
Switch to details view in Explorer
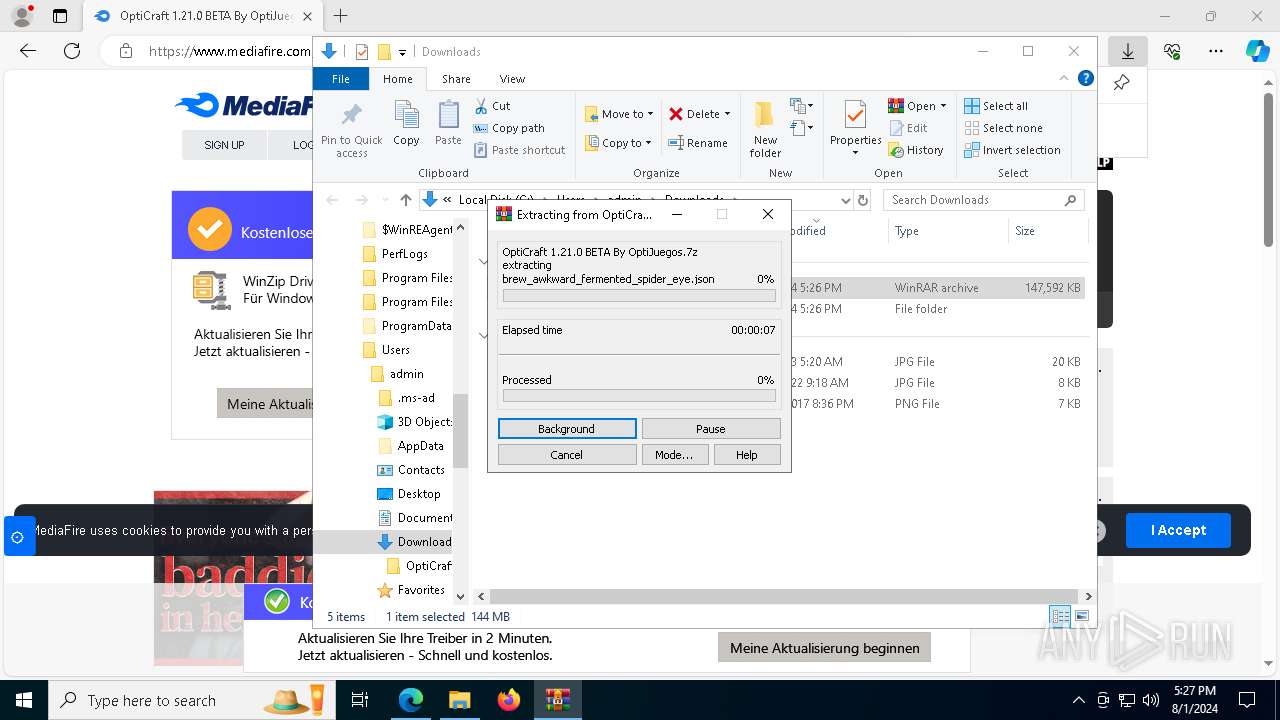pyautogui.click(x=1060, y=616)
